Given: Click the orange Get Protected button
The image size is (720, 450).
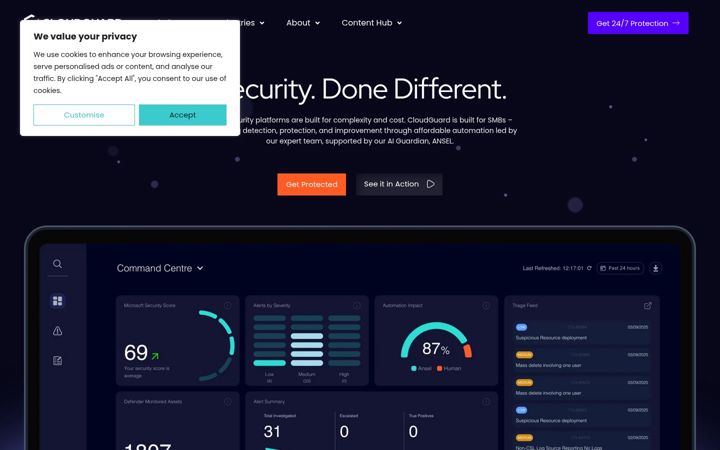Looking at the screenshot, I should (311, 184).
